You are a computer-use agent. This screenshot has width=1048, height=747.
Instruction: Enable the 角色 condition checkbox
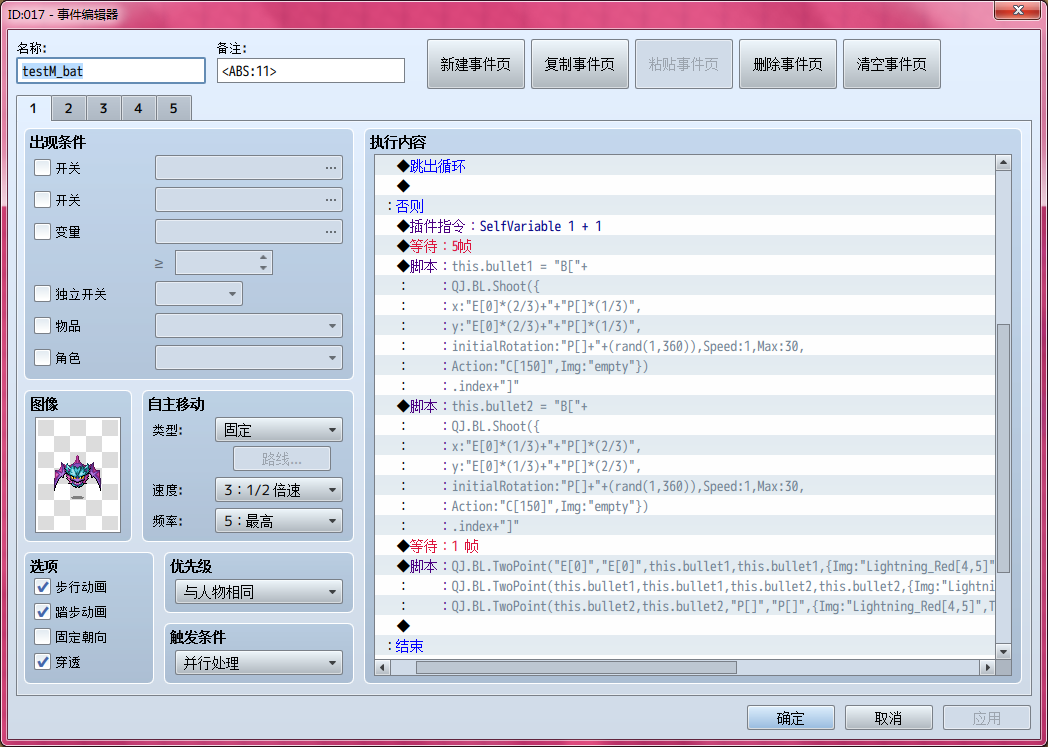pyautogui.click(x=42, y=358)
